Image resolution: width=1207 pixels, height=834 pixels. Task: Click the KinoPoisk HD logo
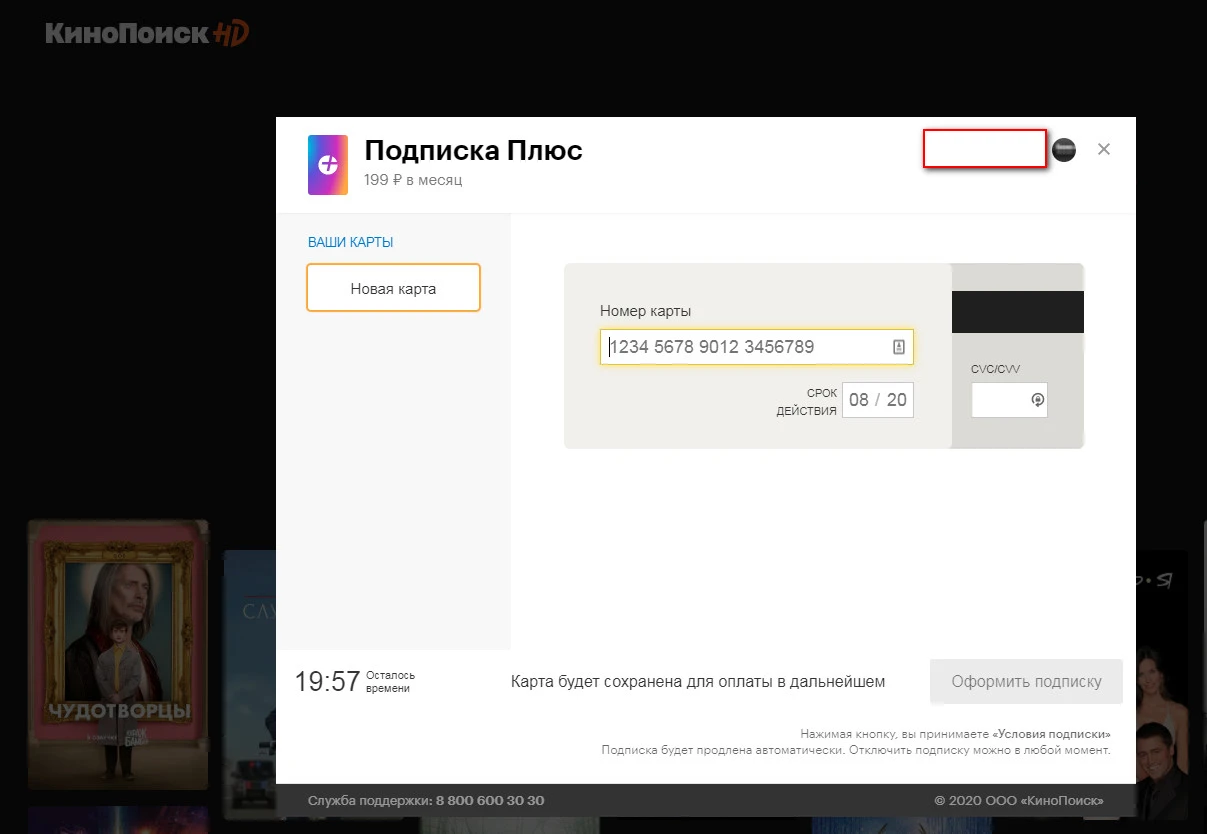(x=147, y=33)
